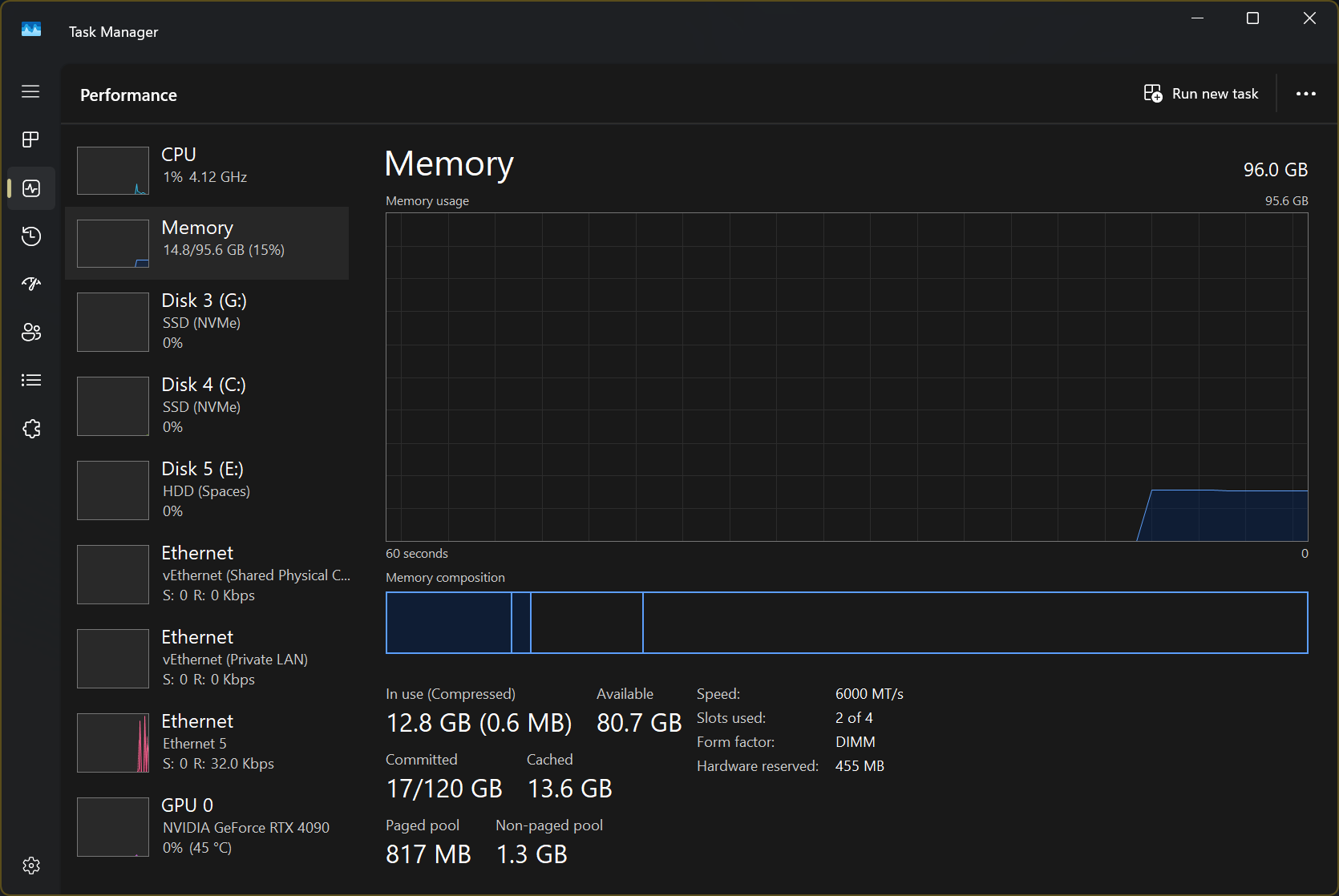Select the Performance page icon
This screenshot has width=1339, height=896.
click(x=30, y=188)
